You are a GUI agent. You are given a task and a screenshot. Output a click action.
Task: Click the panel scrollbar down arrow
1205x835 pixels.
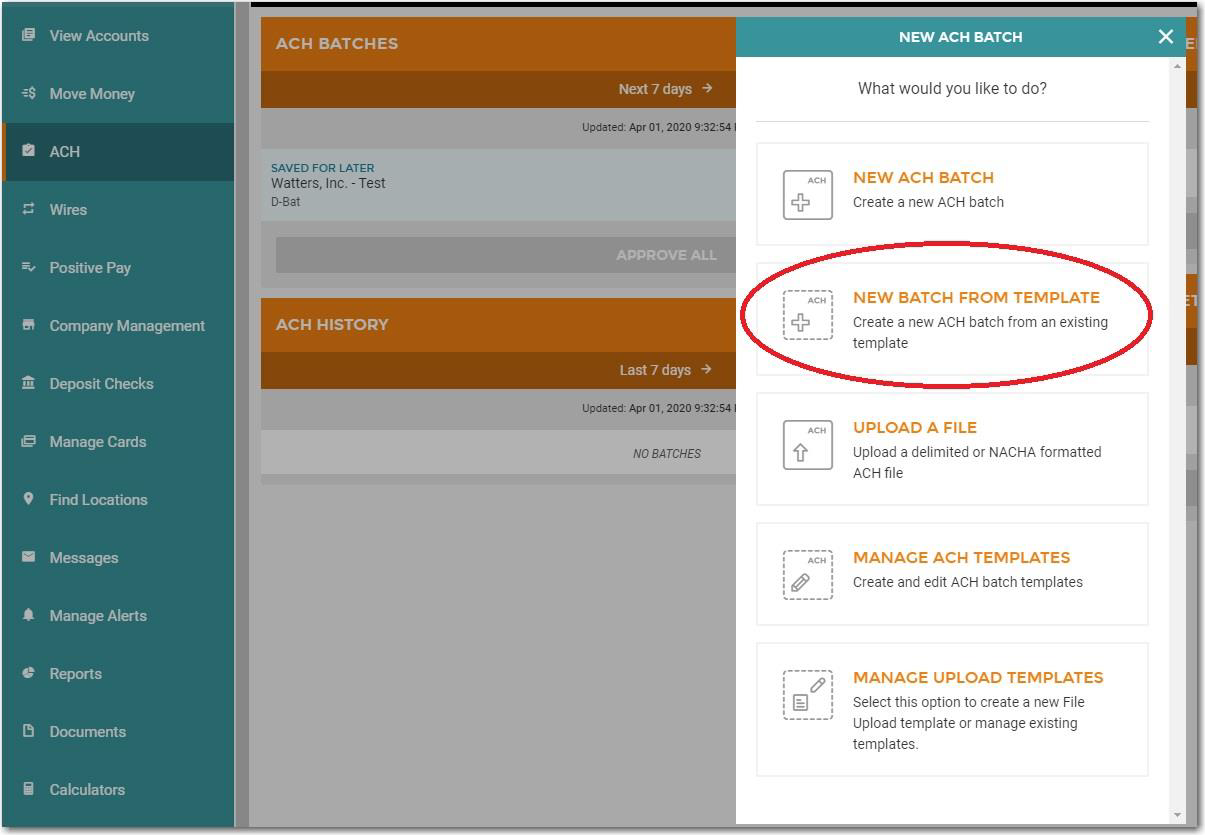point(1177,815)
